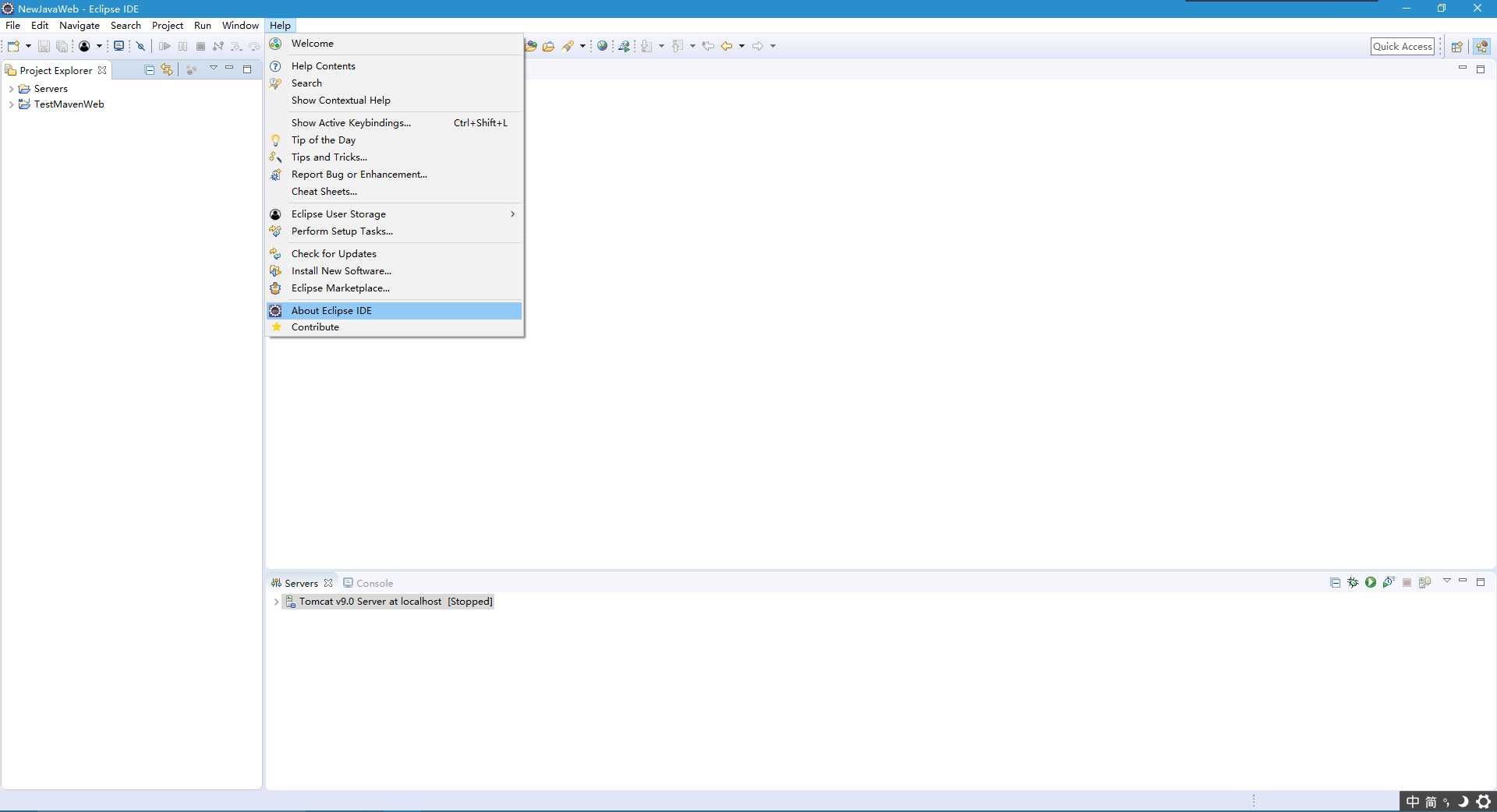The height and width of the screenshot is (812, 1497).
Task: Click the Publish to server icon
Action: [1425, 582]
